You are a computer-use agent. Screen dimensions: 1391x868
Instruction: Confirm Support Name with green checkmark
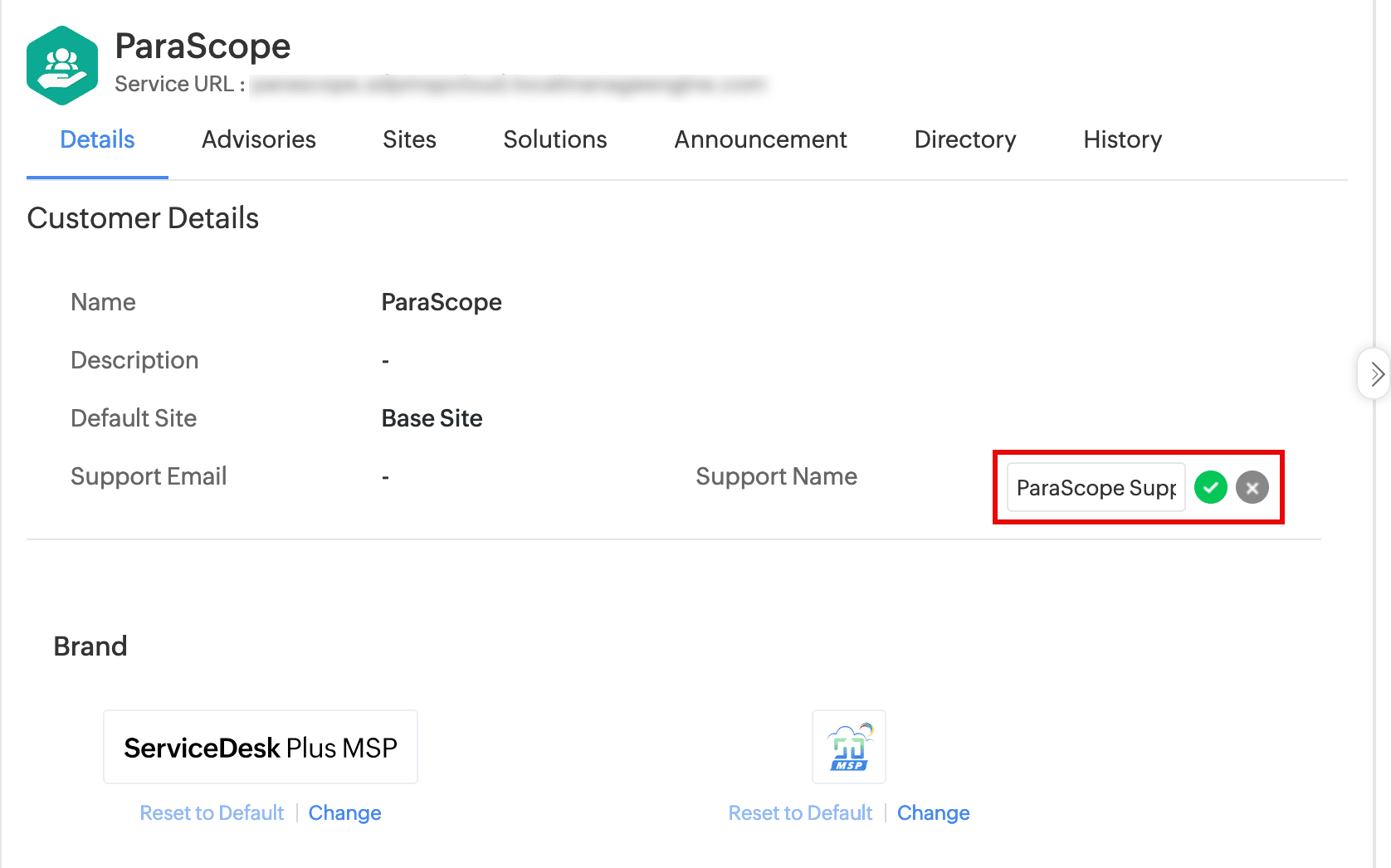pyautogui.click(x=1211, y=487)
